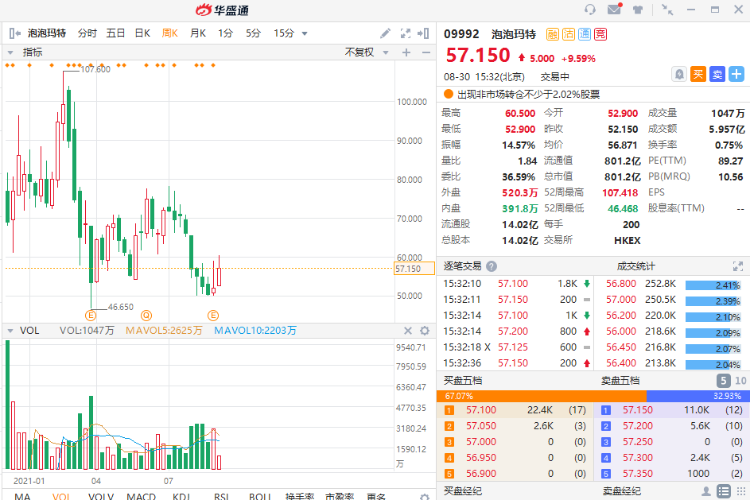Open the skin theme shirt icon
This screenshot has width=750, height=500.
[638, 10]
